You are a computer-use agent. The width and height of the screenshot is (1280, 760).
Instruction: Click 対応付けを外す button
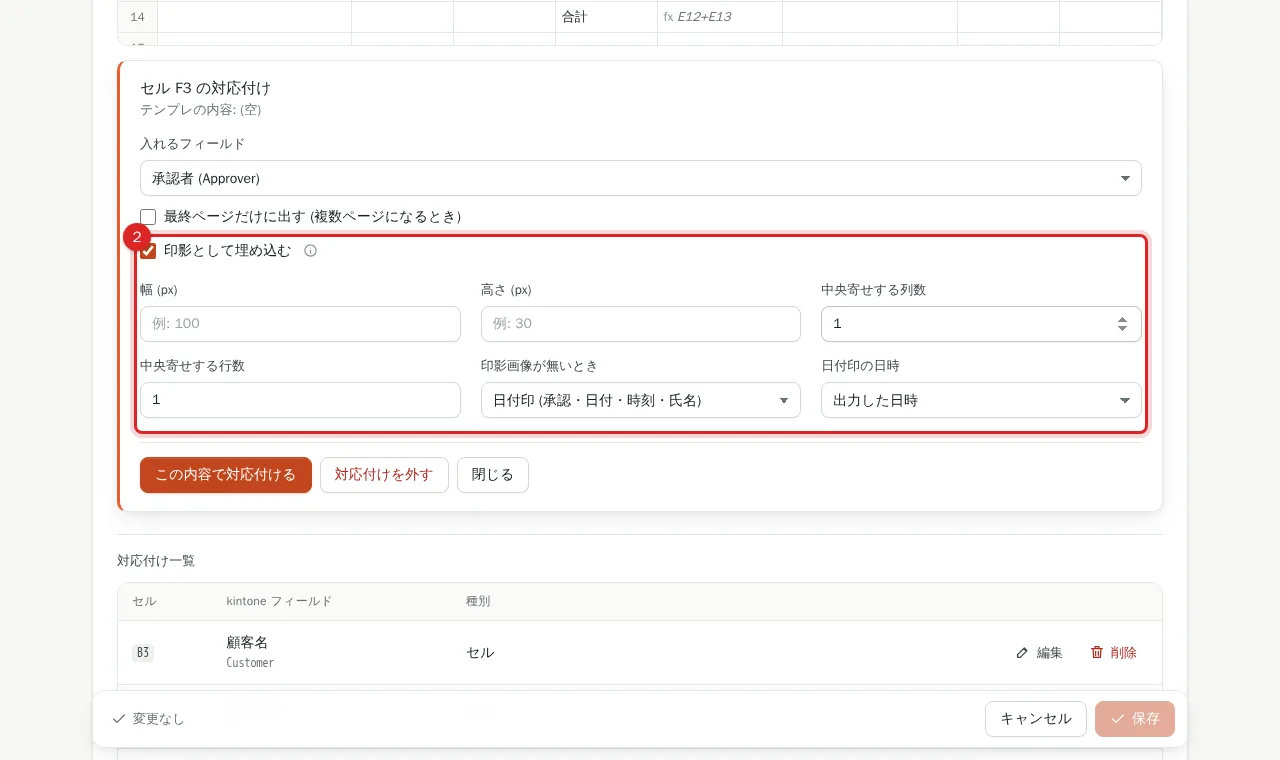pyautogui.click(x=384, y=475)
